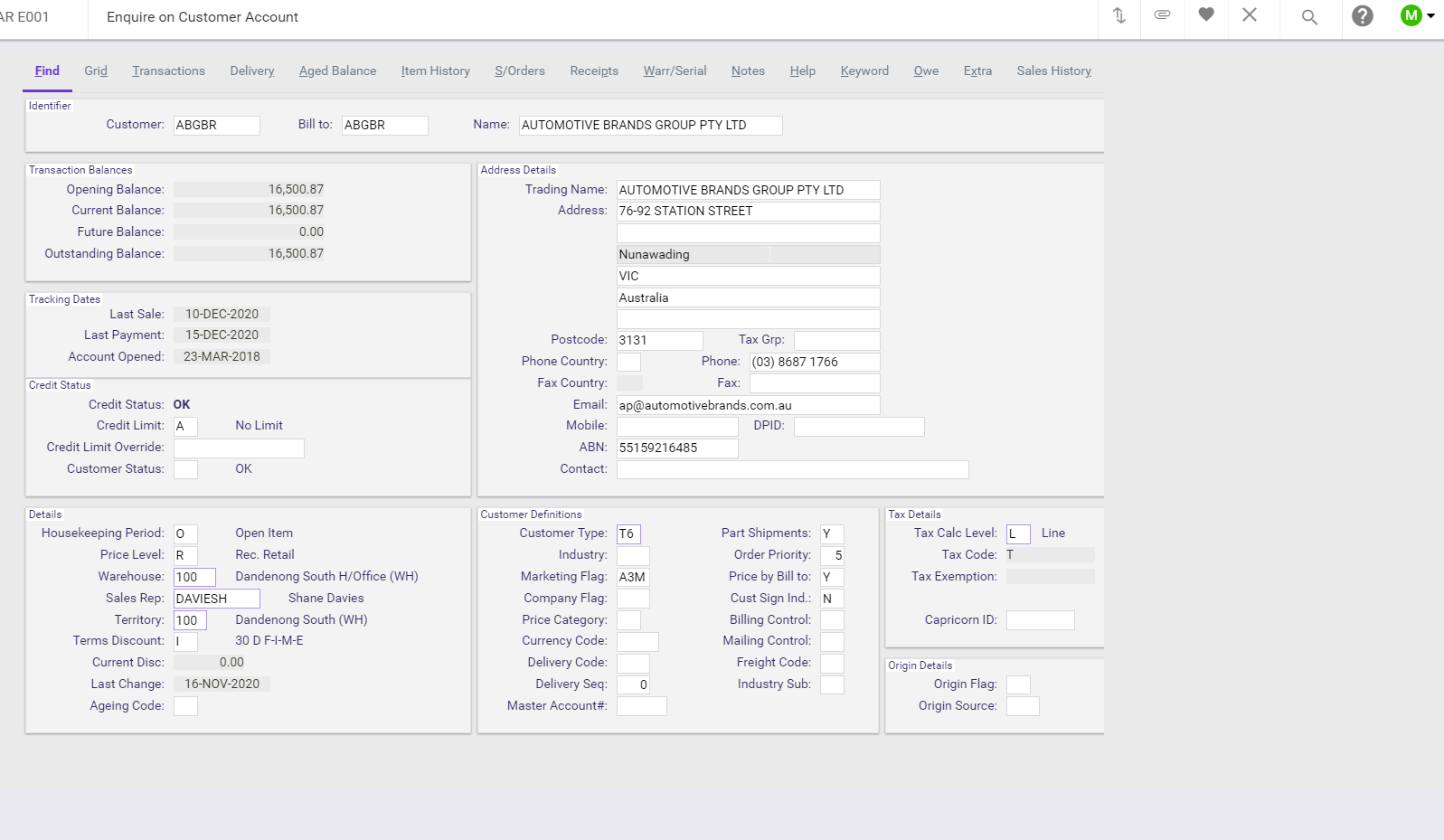Click the Warehouse field 100

point(194,577)
